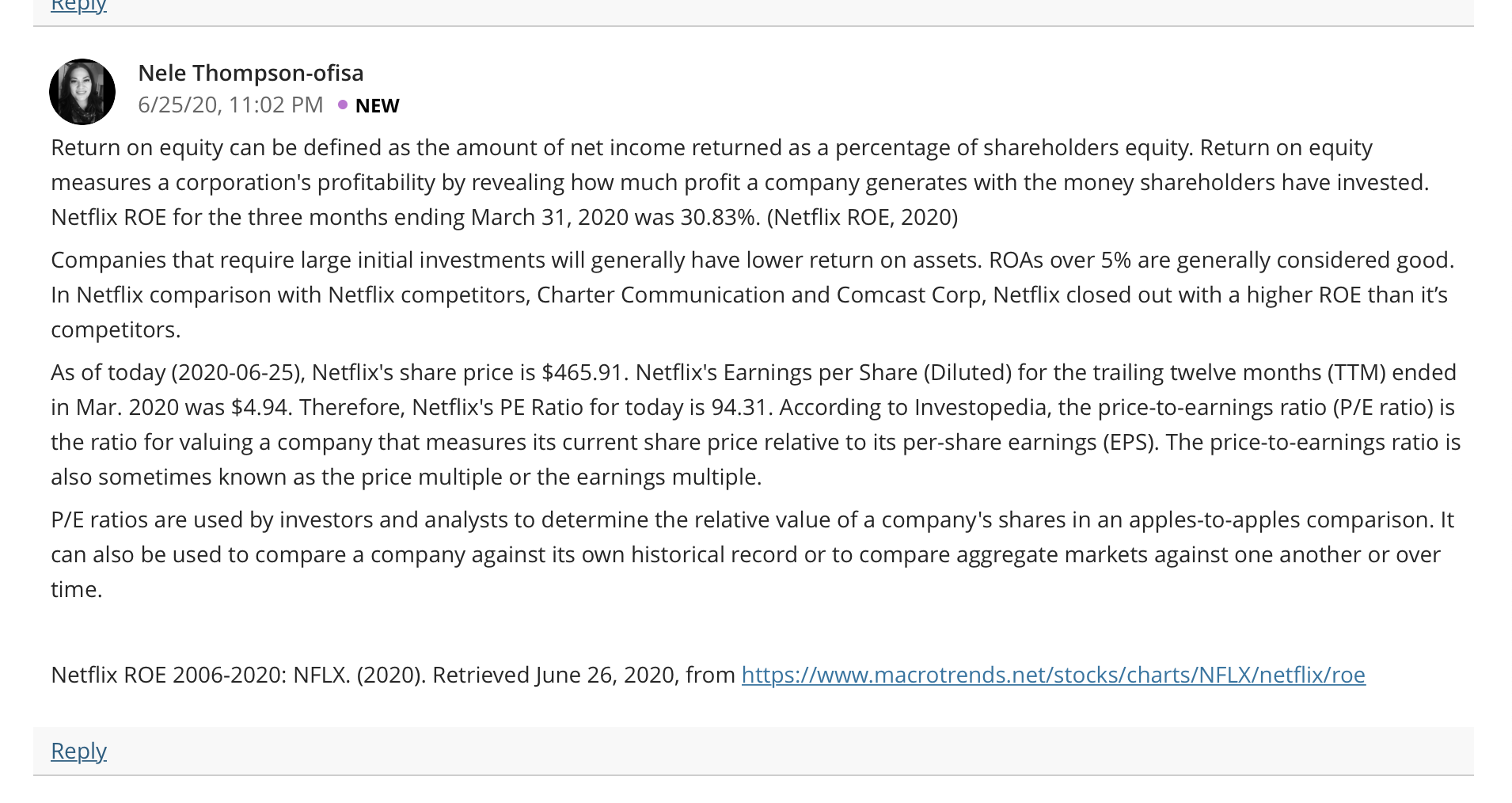Click the 30.83% ROE figure
This screenshot has width=1512, height=803.
(720, 217)
